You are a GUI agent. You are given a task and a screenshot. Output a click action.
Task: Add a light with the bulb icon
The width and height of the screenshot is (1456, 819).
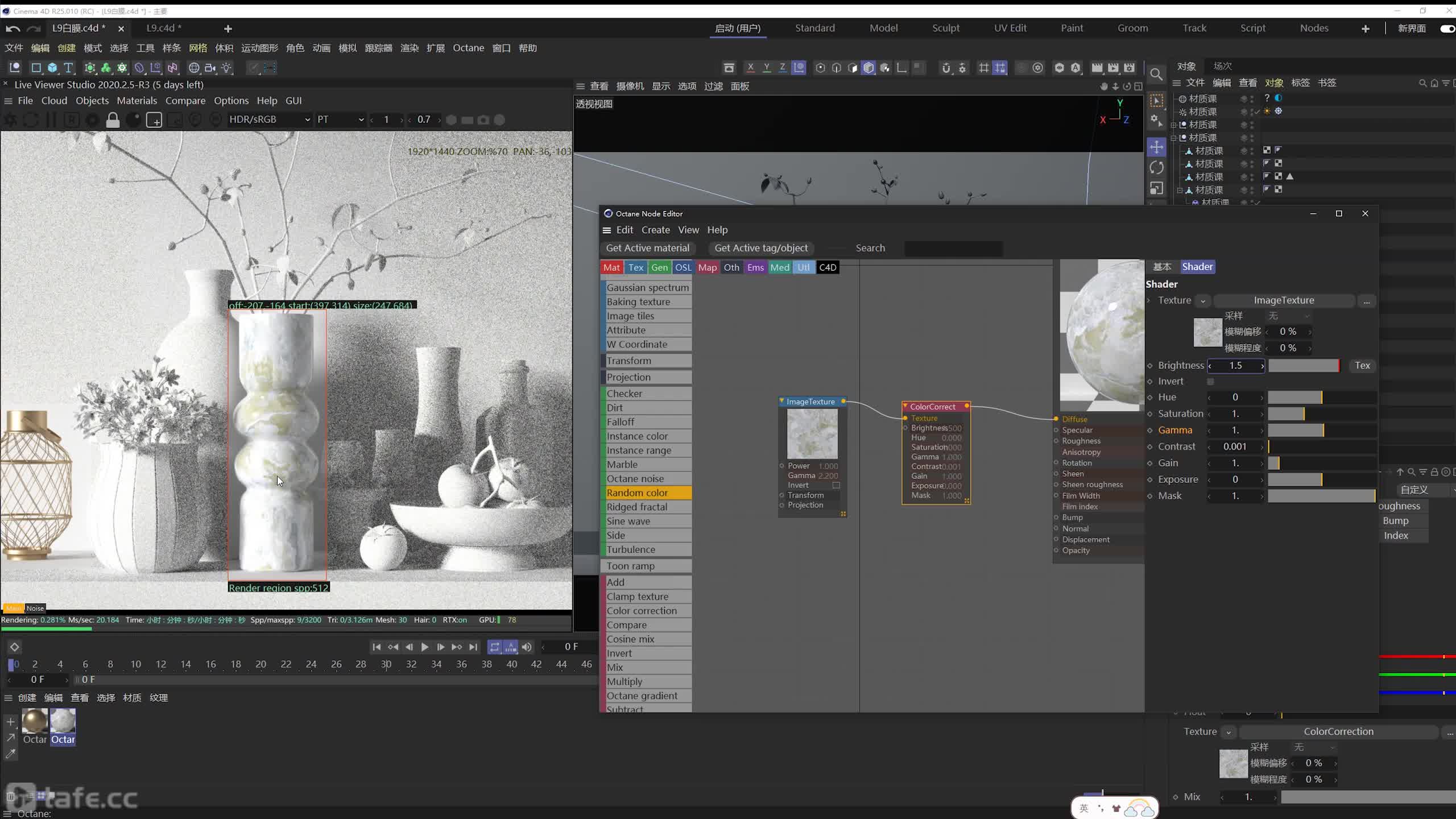pyautogui.click(x=227, y=68)
